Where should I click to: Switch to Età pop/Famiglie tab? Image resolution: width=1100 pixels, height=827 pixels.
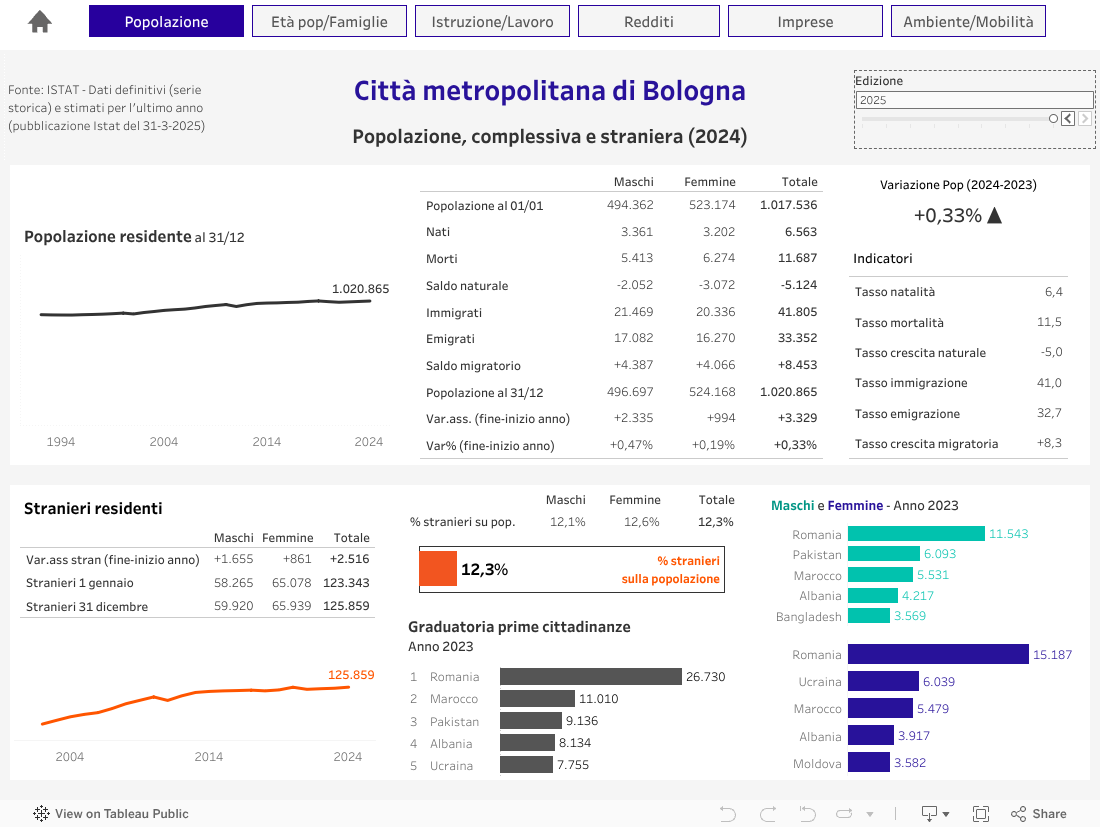coord(329,21)
